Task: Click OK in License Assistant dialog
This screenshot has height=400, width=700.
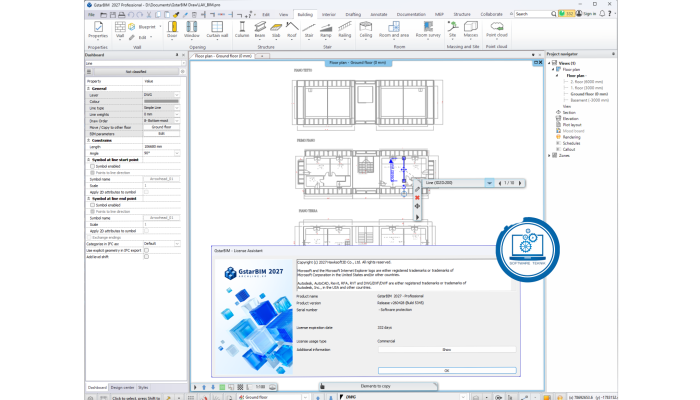Action: (447, 371)
